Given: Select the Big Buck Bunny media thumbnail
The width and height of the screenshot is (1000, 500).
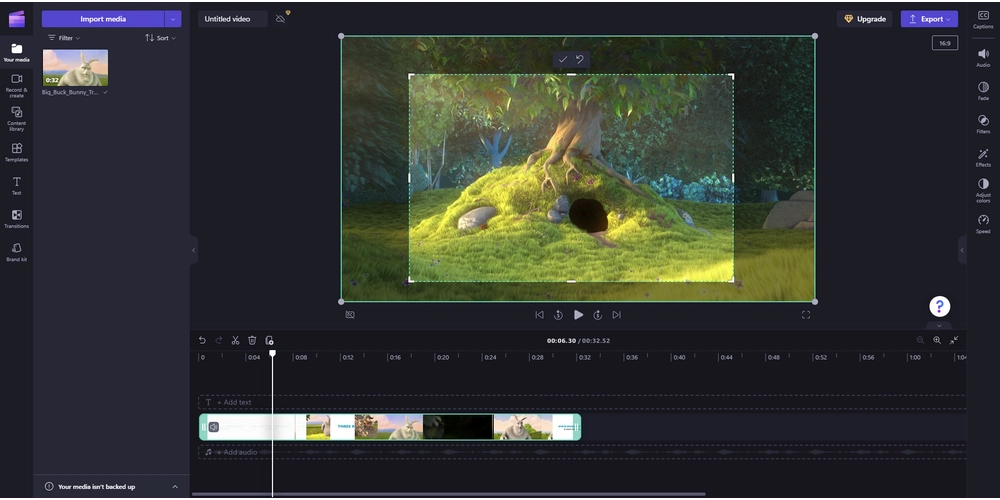Looking at the screenshot, I should point(75,68).
